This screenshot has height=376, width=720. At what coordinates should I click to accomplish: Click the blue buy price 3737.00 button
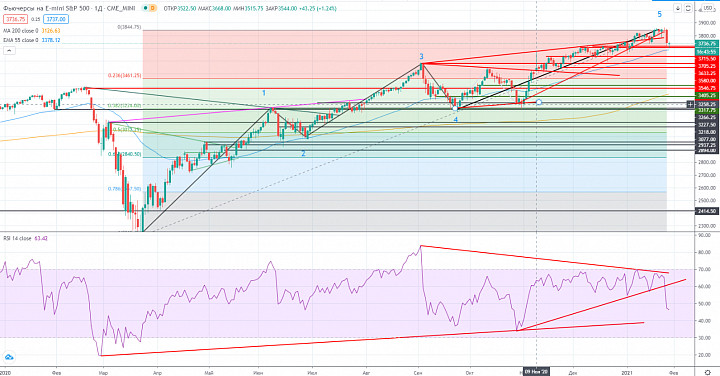(56, 19)
